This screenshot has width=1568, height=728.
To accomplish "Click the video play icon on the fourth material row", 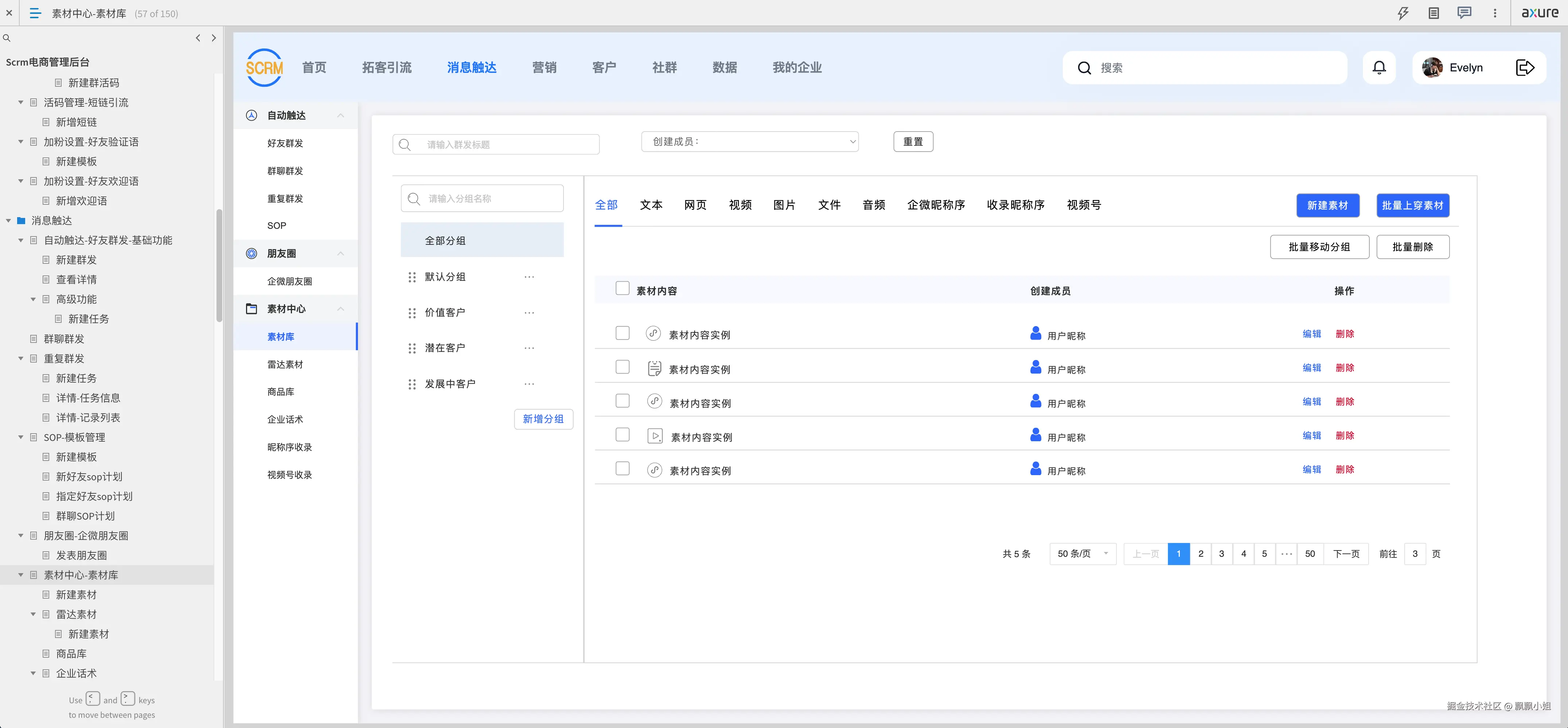I will [x=654, y=435].
